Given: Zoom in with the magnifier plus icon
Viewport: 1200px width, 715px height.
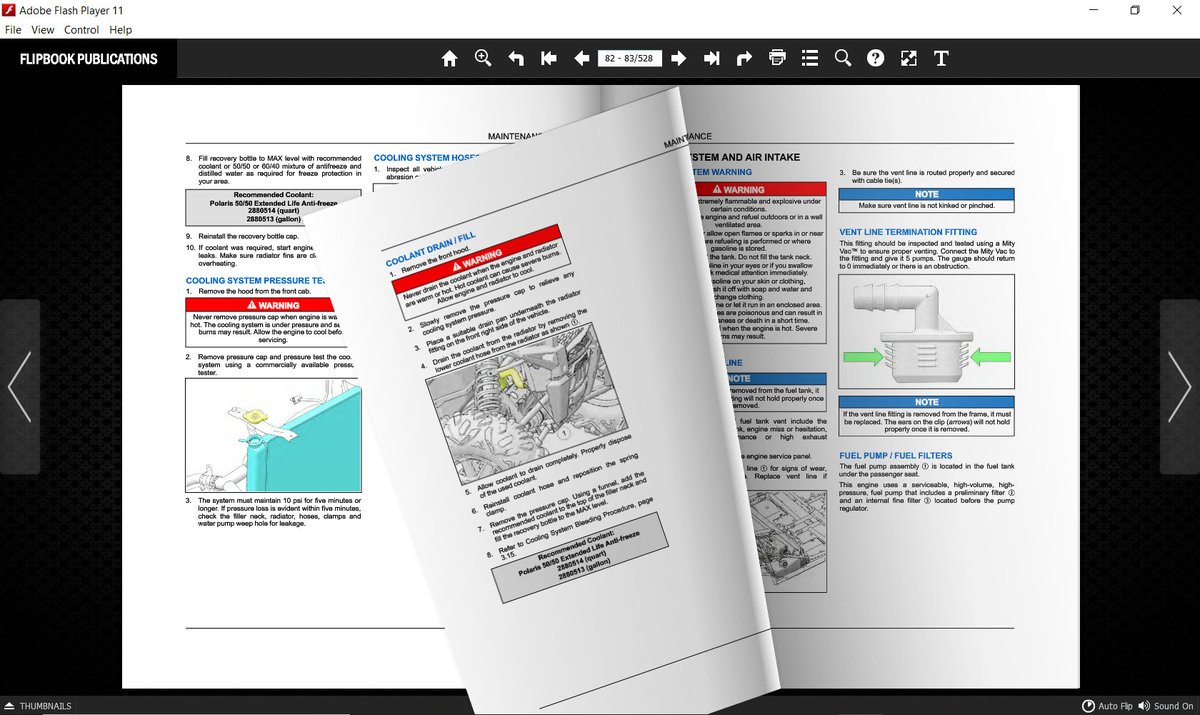Looking at the screenshot, I should click(483, 58).
